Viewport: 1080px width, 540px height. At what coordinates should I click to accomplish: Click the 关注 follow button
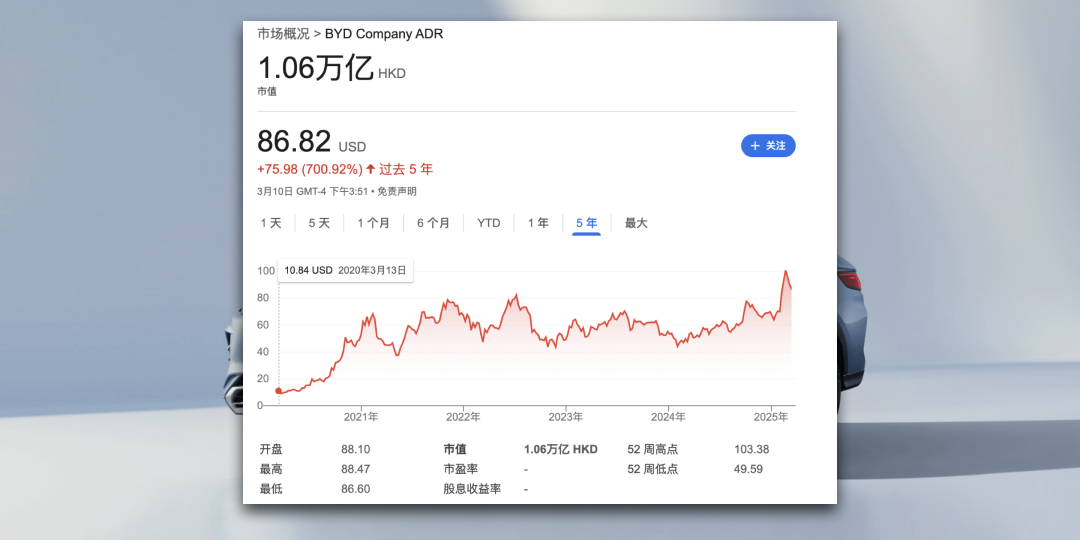768,145
